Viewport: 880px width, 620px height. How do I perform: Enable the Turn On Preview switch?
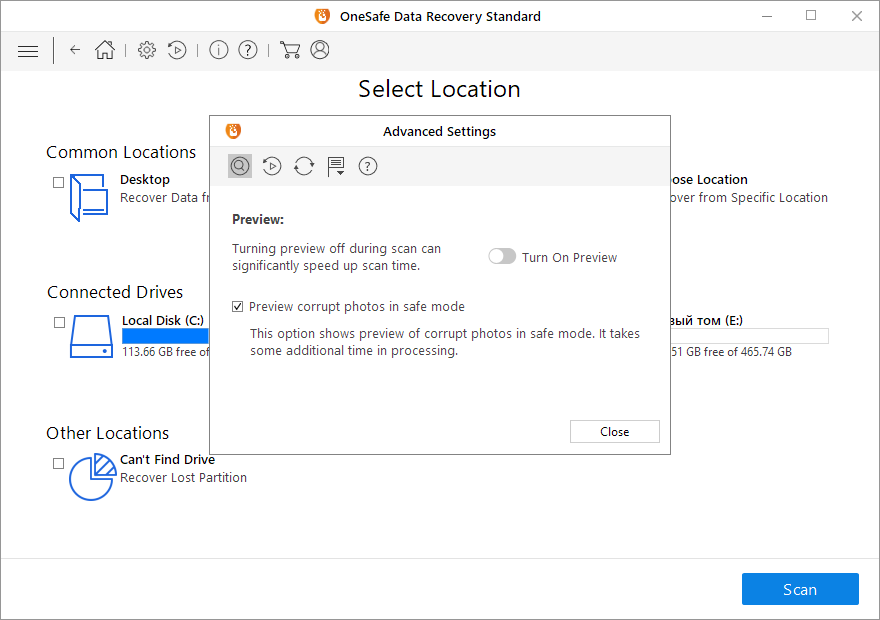pyautogui.click(x=502, y=256)
